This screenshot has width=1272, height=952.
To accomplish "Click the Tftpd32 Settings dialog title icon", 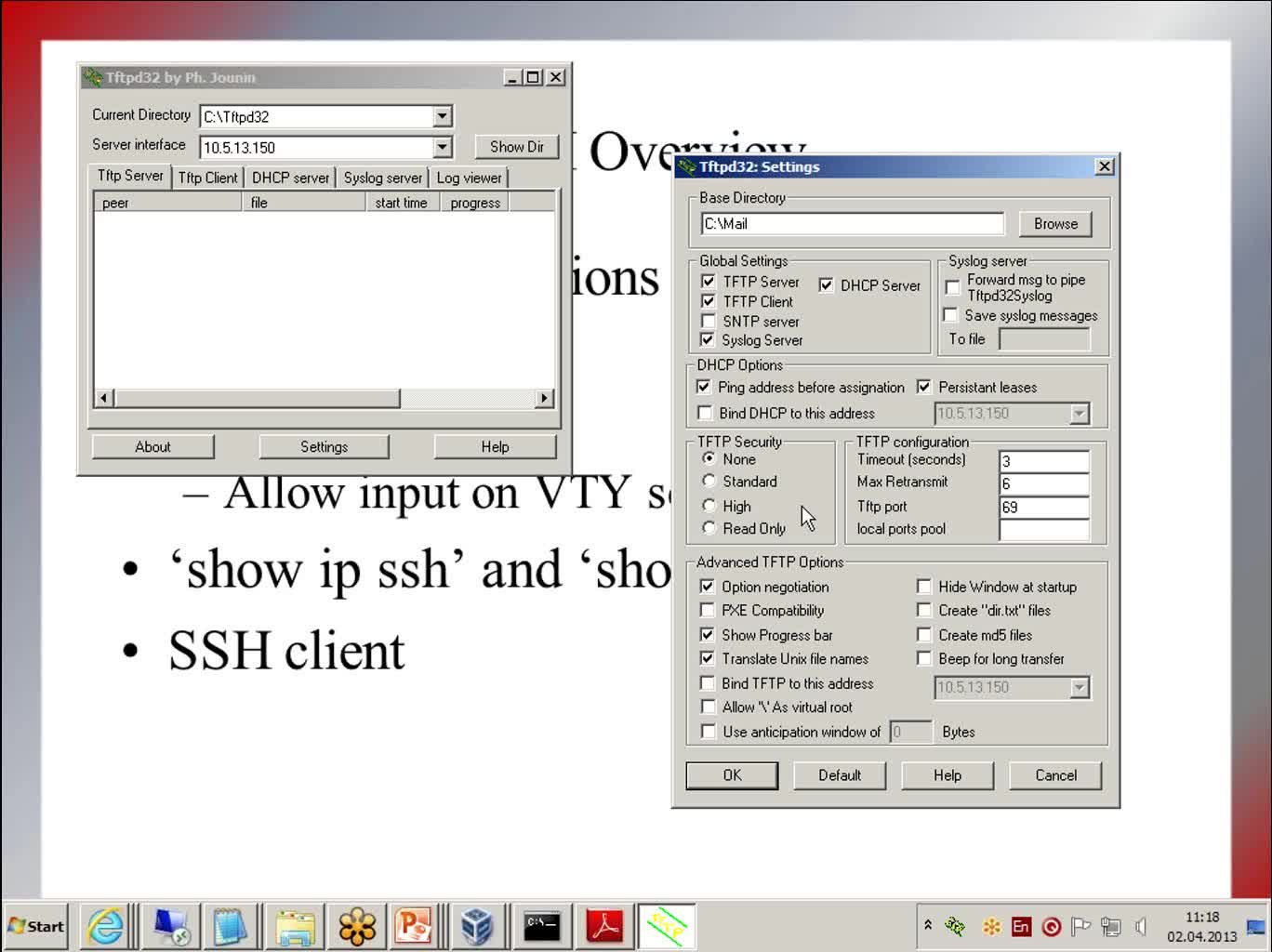I will 687,166.
